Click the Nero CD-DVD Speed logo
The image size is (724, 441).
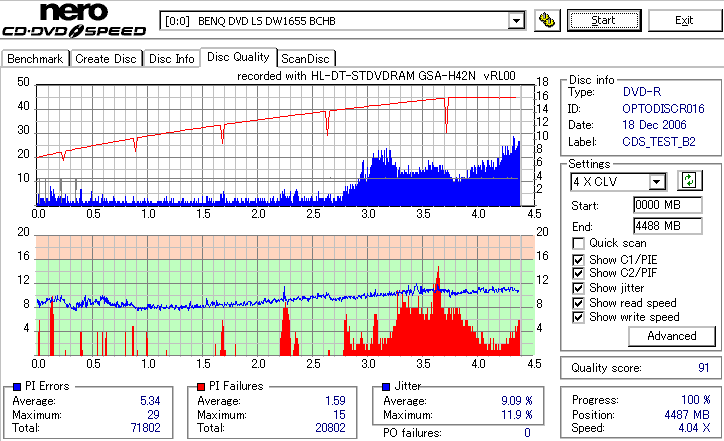tap(74, 20)
